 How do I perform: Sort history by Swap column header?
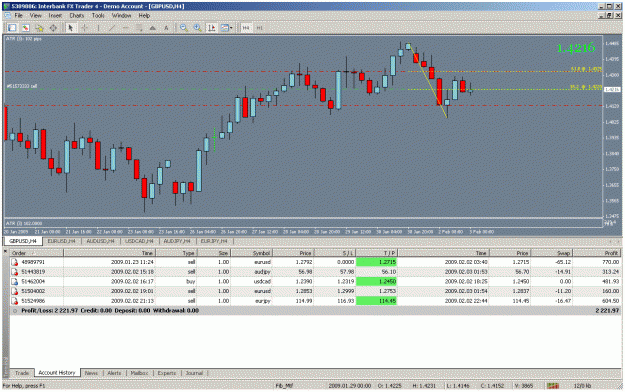(x=552, y=253)
